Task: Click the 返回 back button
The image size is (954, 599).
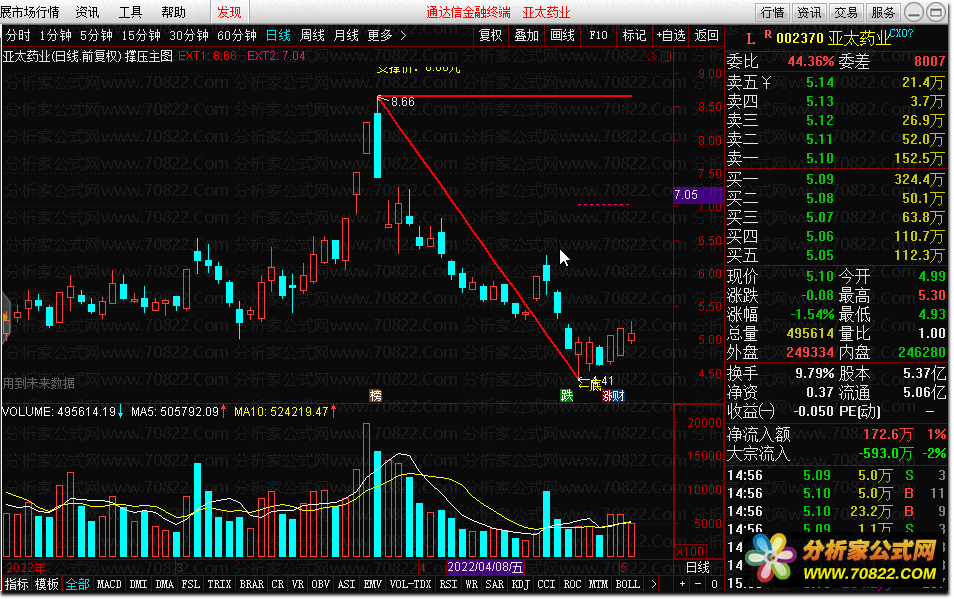Action: (x=706, y=36)
